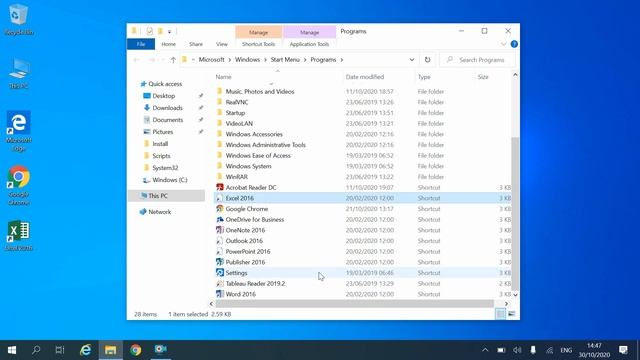Select the PowerPoint 2016 shortcut
The height and width of the screenshot is (360, 640).
click(x=362, y=251)
